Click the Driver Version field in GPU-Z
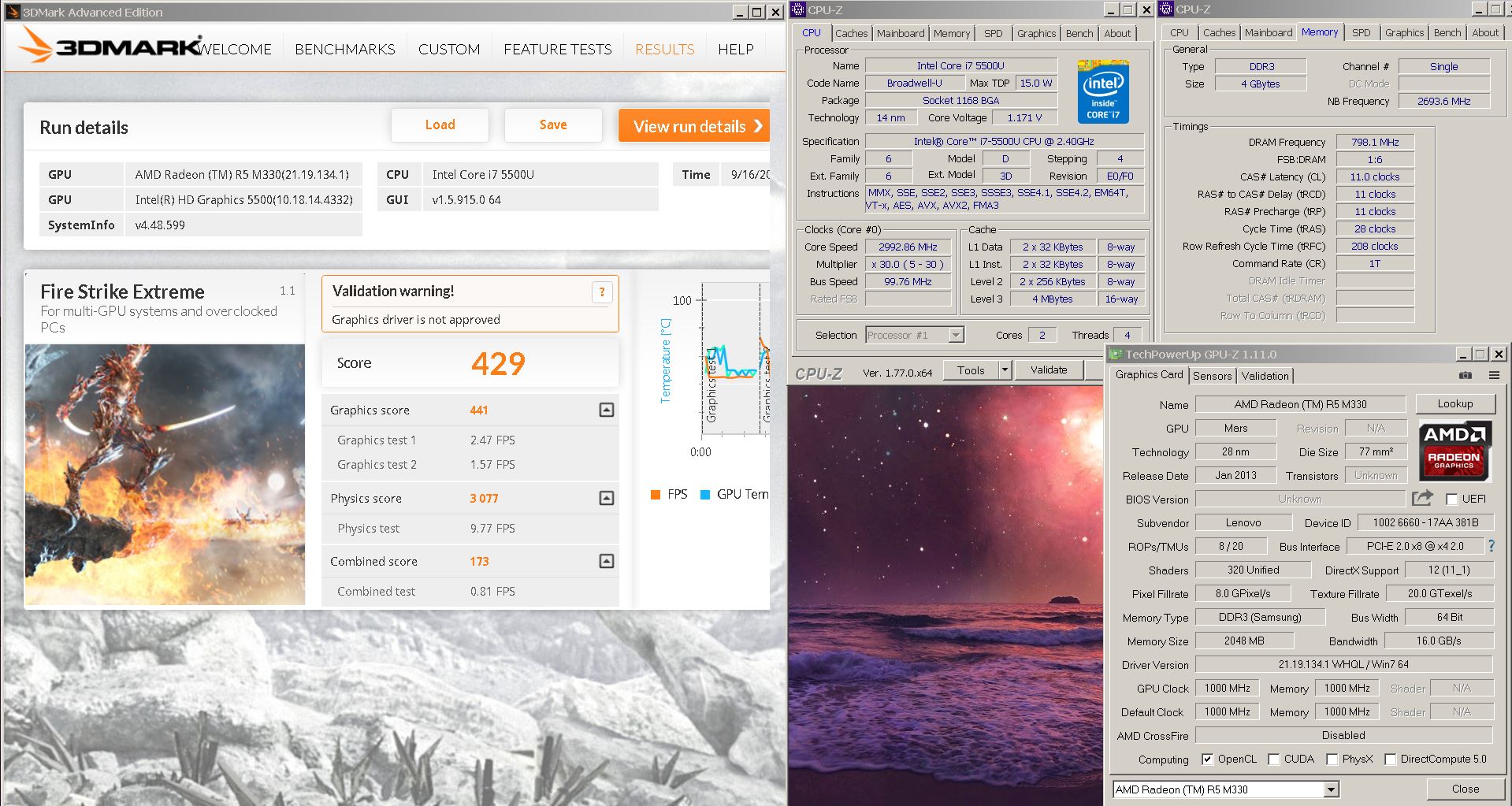1512x806 pixels. pyautogui.click(x=1343, y=664)
